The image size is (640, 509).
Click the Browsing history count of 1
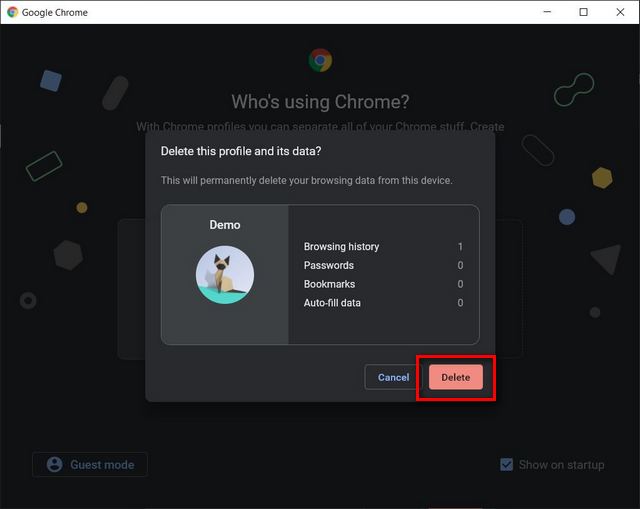pos(460,247)
